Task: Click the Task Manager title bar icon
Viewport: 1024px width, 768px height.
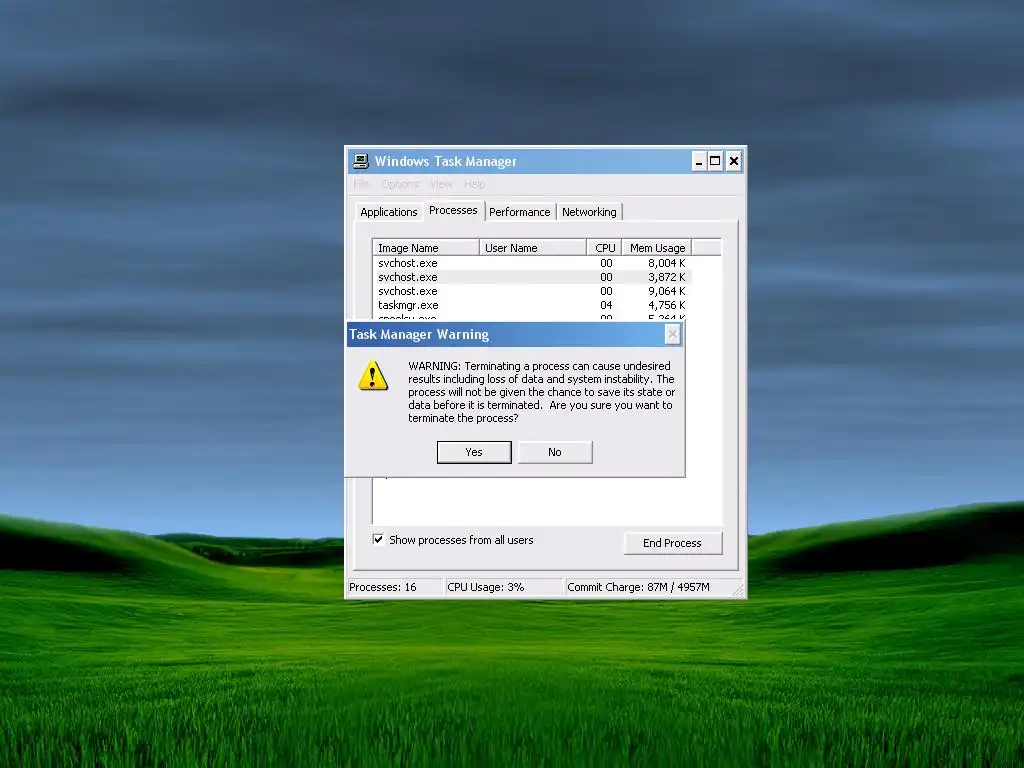Action: (360, 161)
